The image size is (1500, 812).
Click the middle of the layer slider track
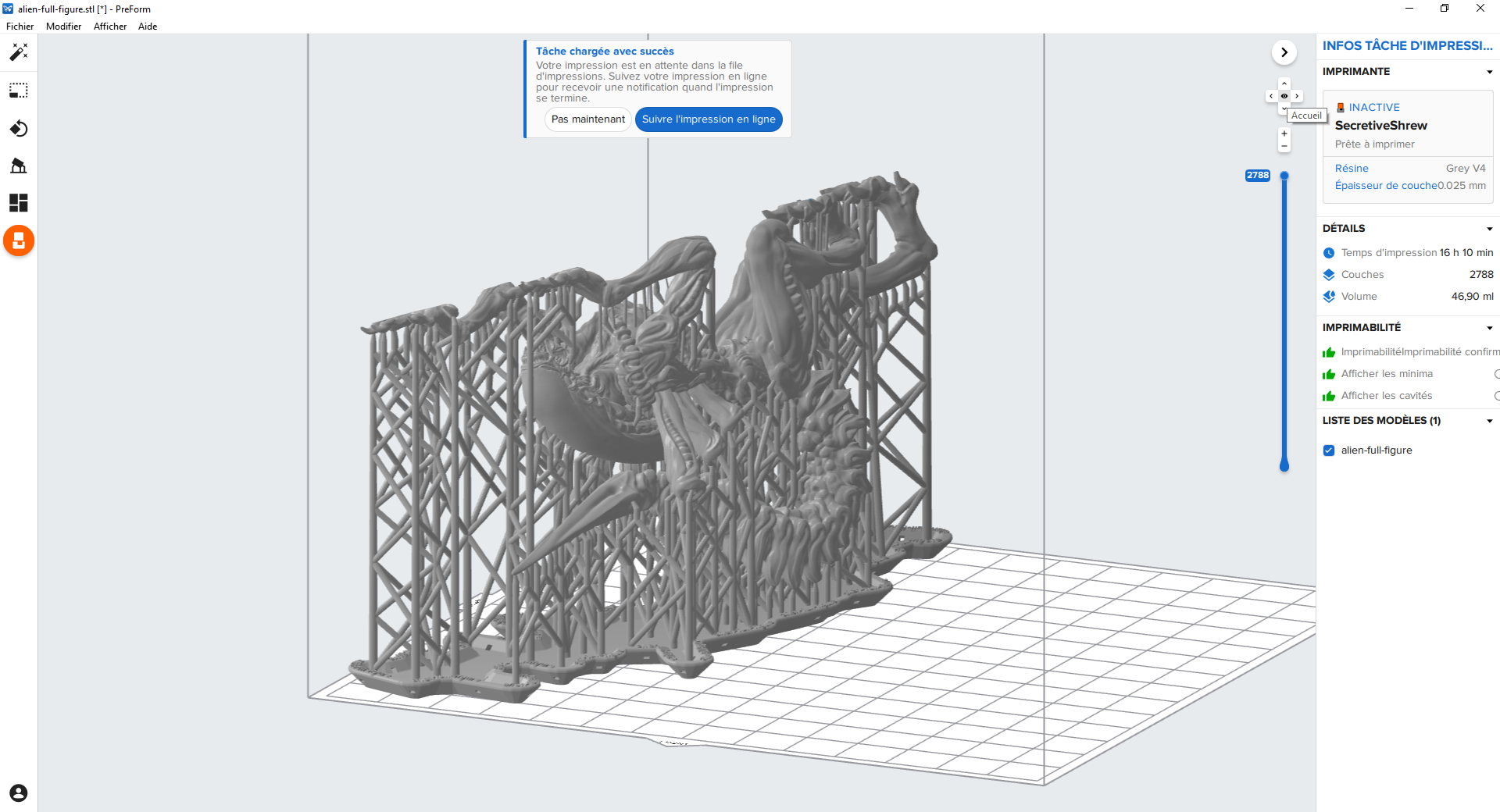coord(1284,320)
